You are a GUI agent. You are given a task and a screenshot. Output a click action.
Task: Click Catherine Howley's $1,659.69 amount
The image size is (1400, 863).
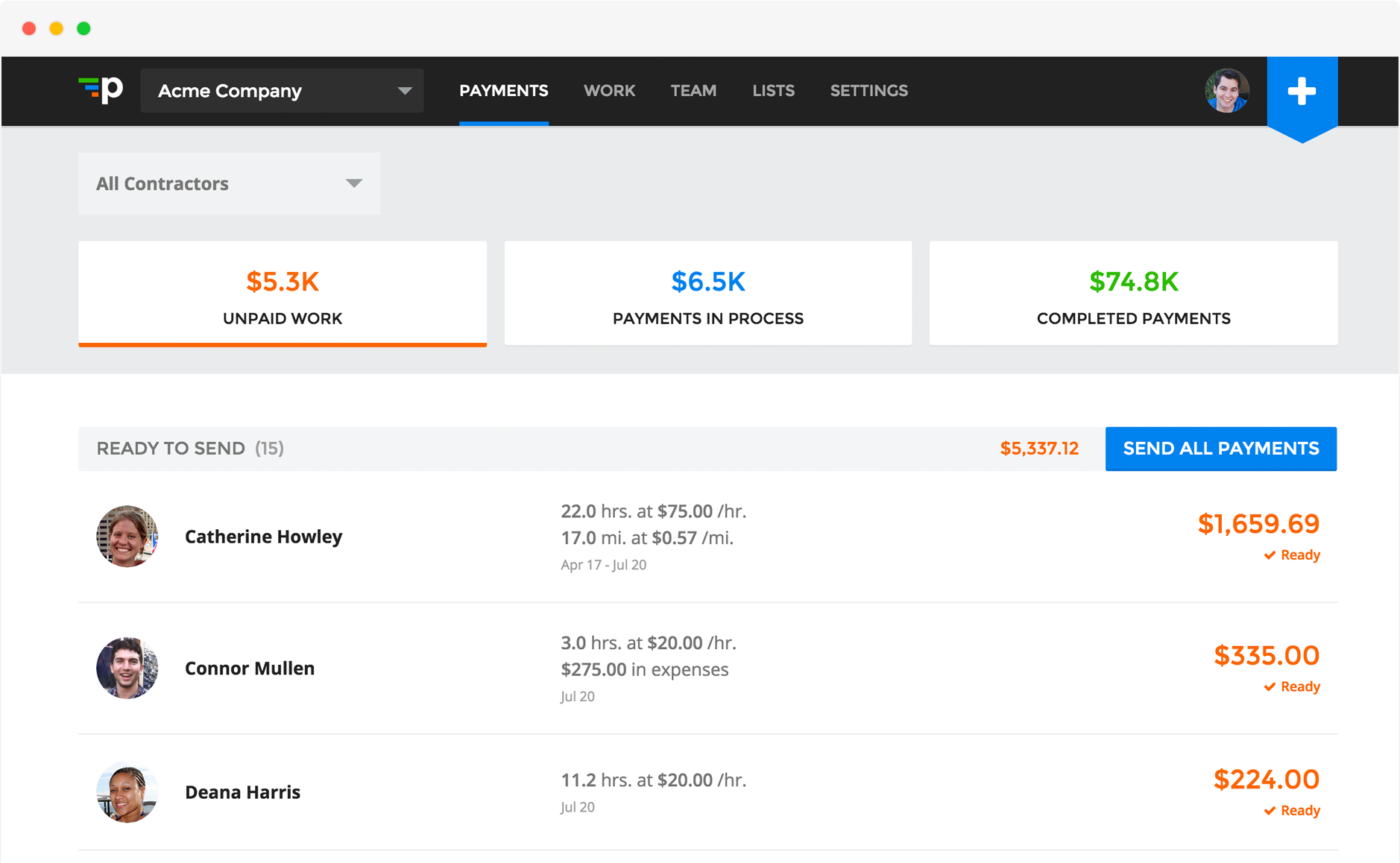1258,524
